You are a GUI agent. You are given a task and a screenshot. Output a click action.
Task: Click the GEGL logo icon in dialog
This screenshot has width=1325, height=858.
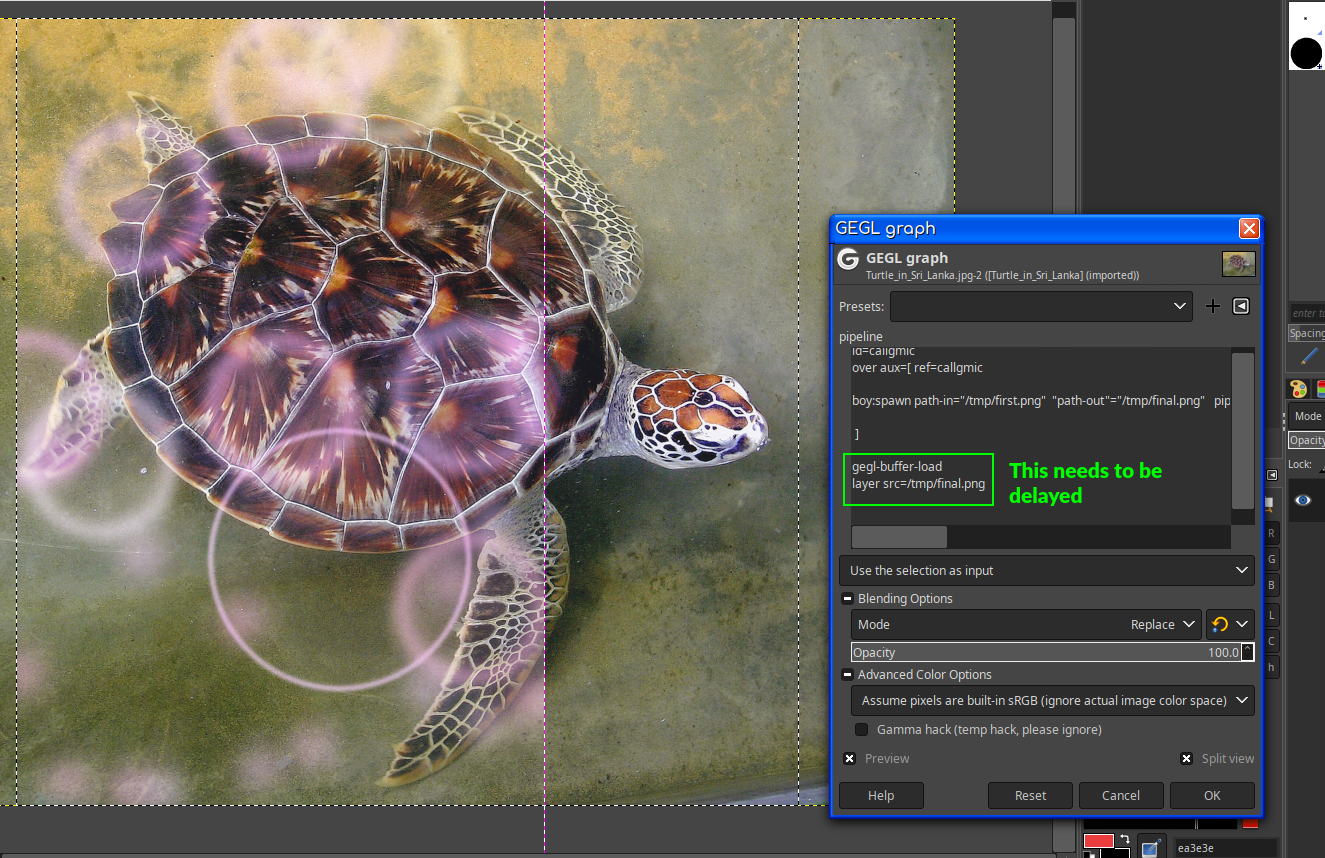848,259
